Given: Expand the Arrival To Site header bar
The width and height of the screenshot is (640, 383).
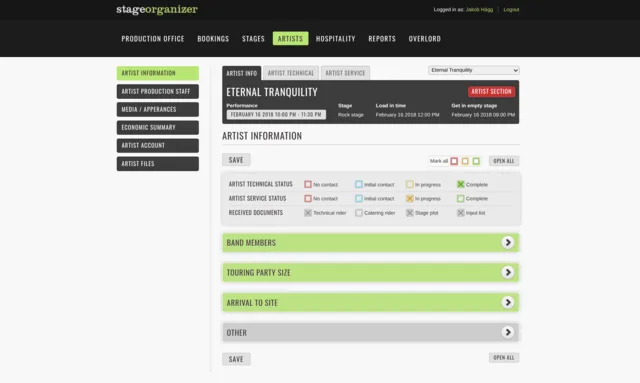Looking at the screenshot, I should pyautogui.click(x=370, y=303).
